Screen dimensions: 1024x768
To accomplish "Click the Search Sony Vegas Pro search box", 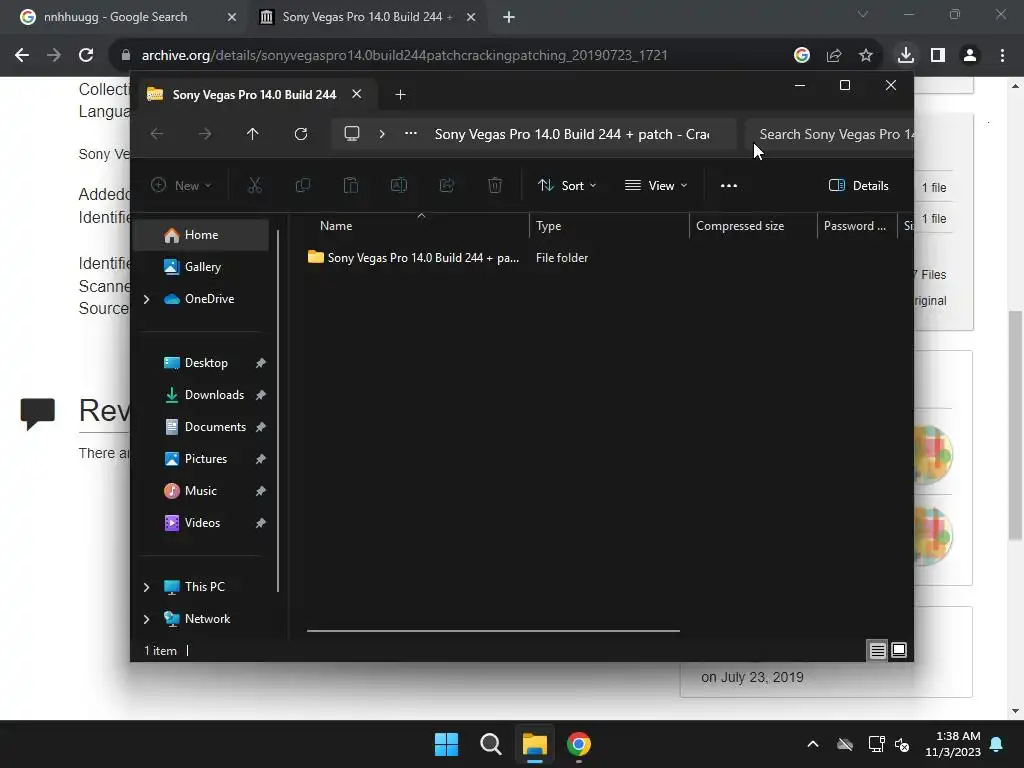I will pyautogui.click(x=829, y=135).
